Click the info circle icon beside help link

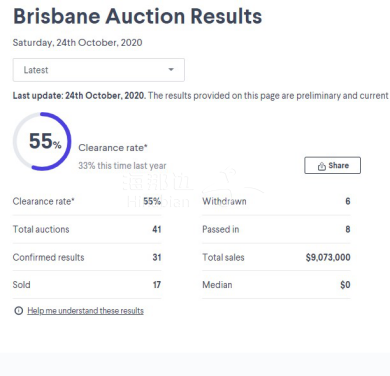point(18,311)
